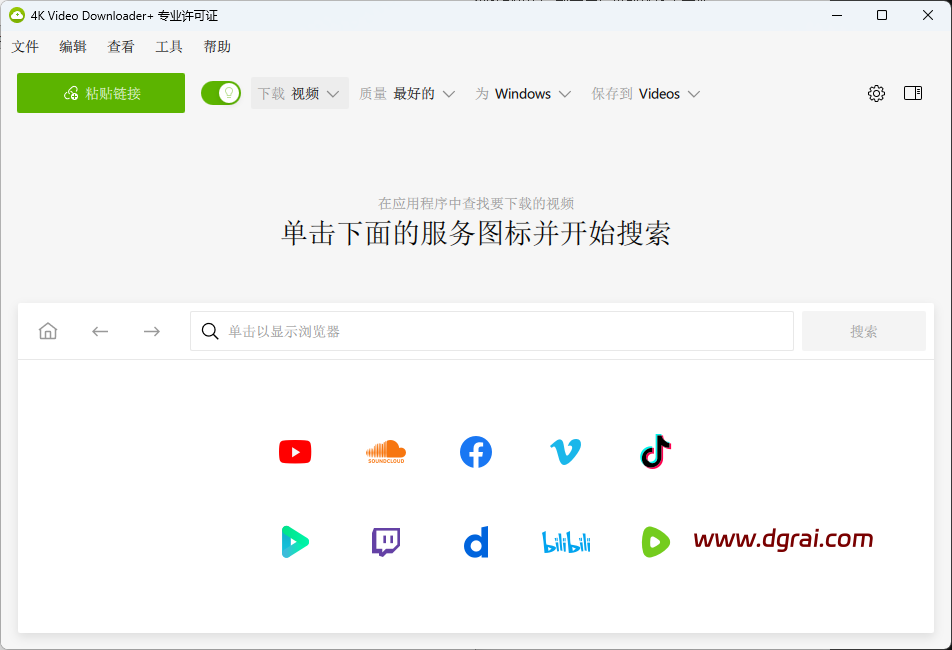Open the teal-blue play triangle service icon

295,542
